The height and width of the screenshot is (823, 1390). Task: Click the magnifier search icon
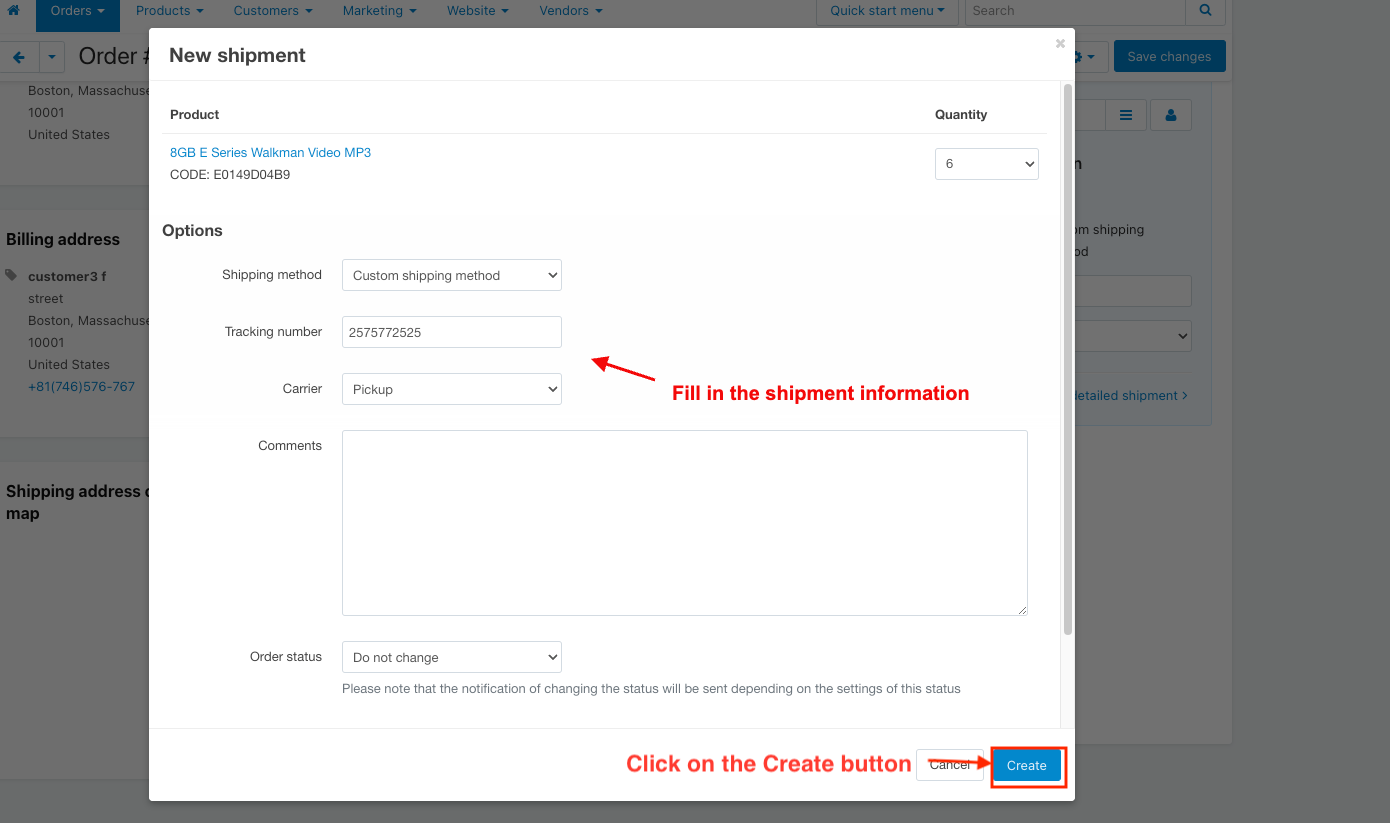click(x=1205, y=11)
